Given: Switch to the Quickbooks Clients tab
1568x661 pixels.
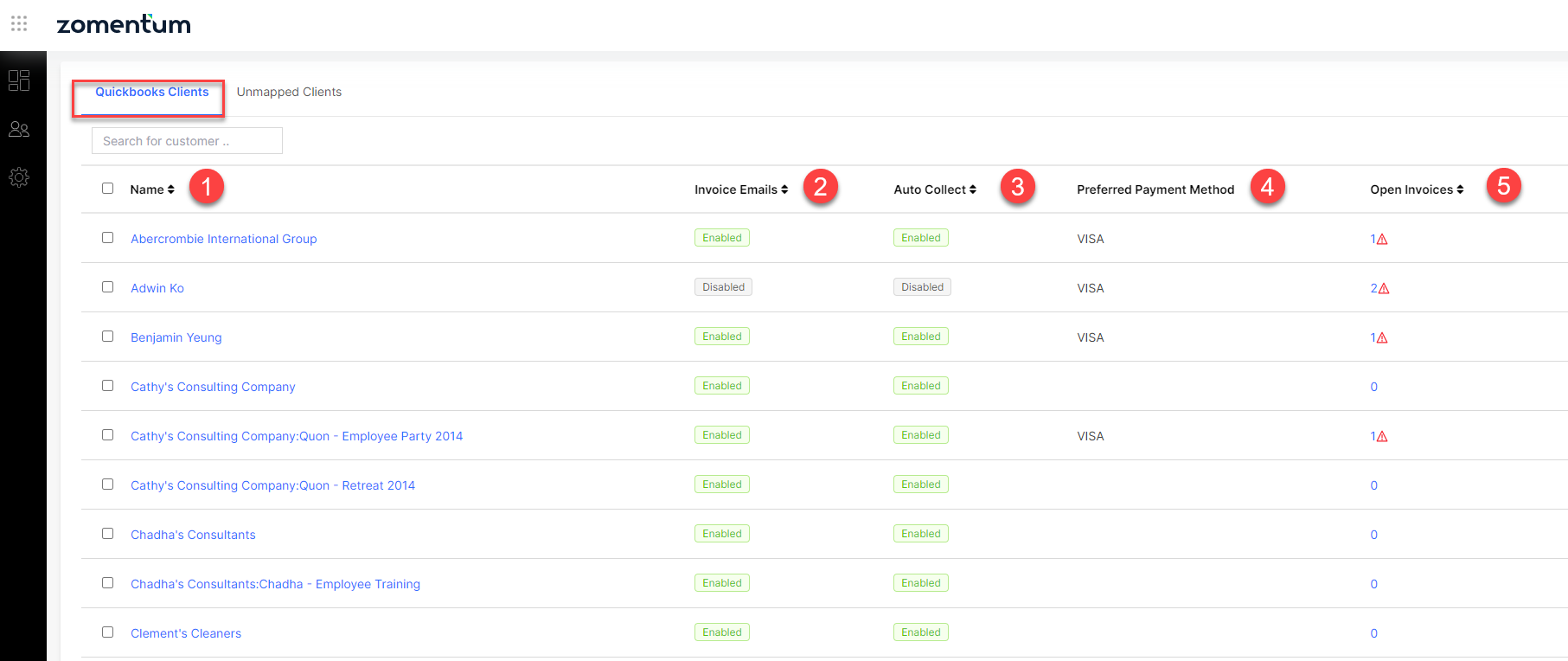Looking at the screenshot, I should pyautogui.click(x=151, y=92).
